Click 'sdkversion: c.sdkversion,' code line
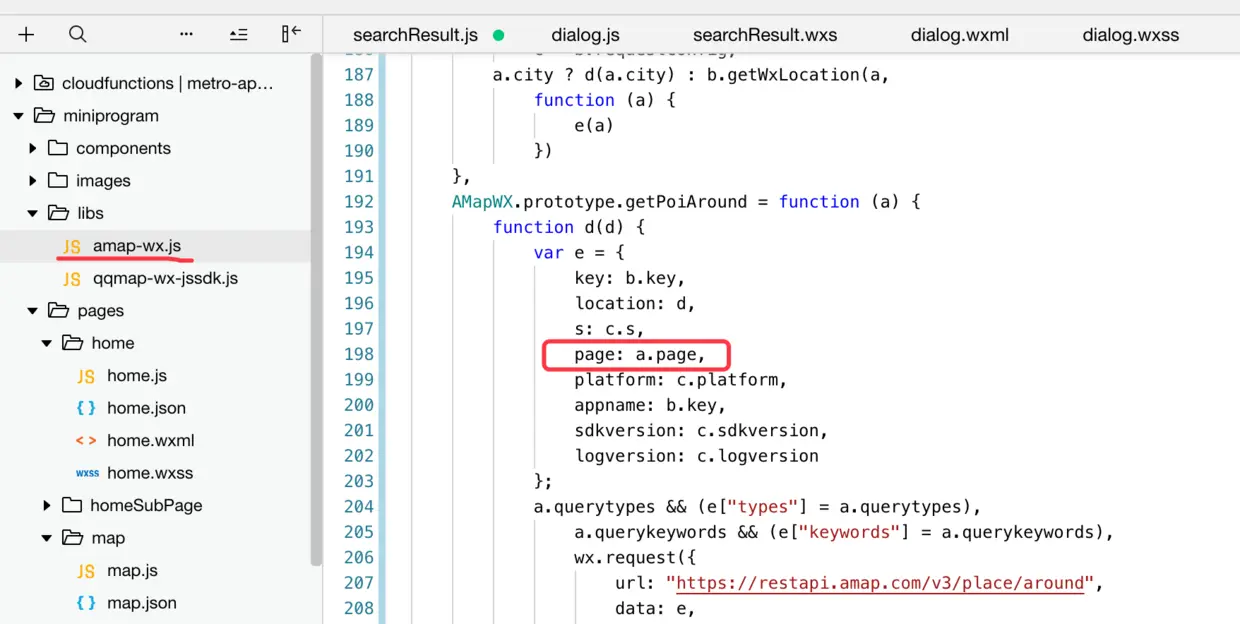 coord(701,431)
